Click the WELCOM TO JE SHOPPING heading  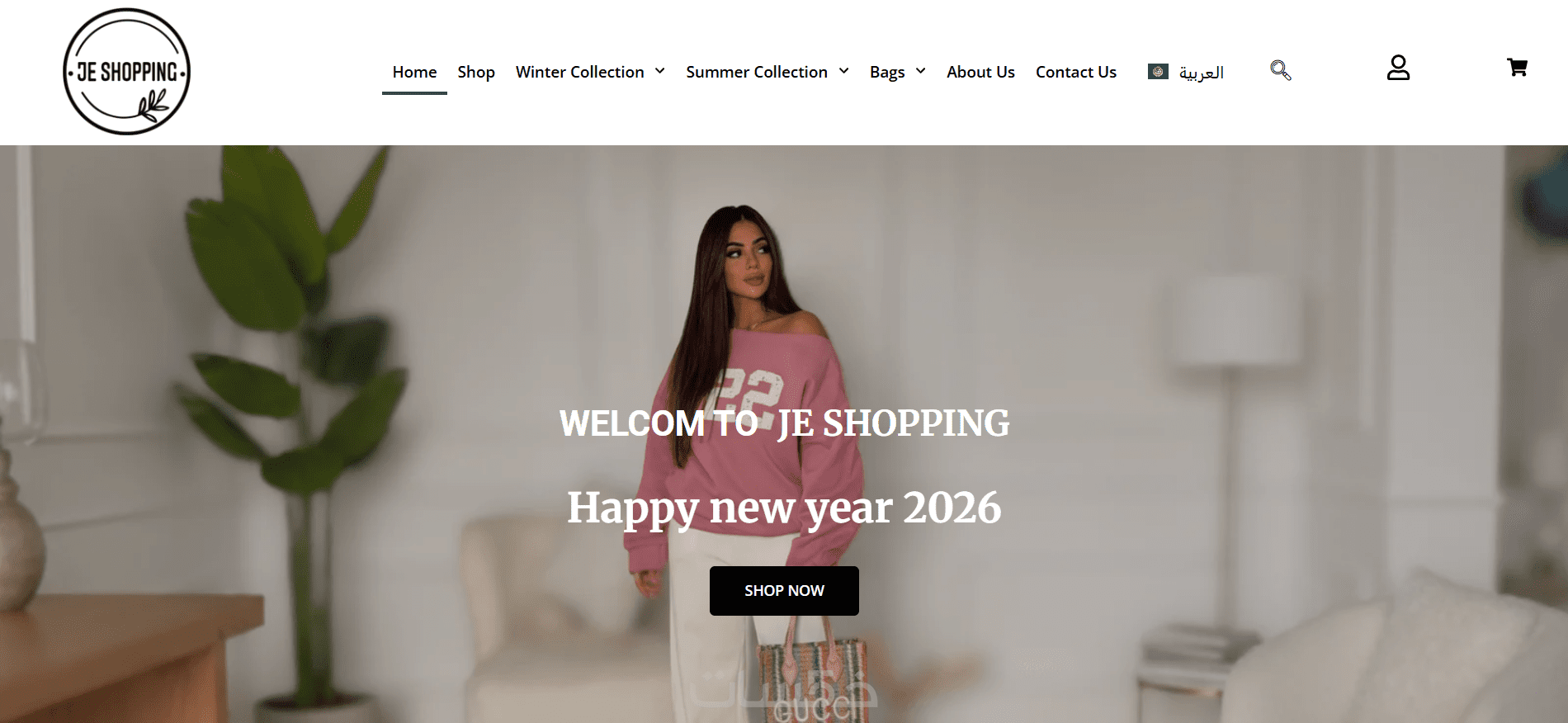pos(784,423)
